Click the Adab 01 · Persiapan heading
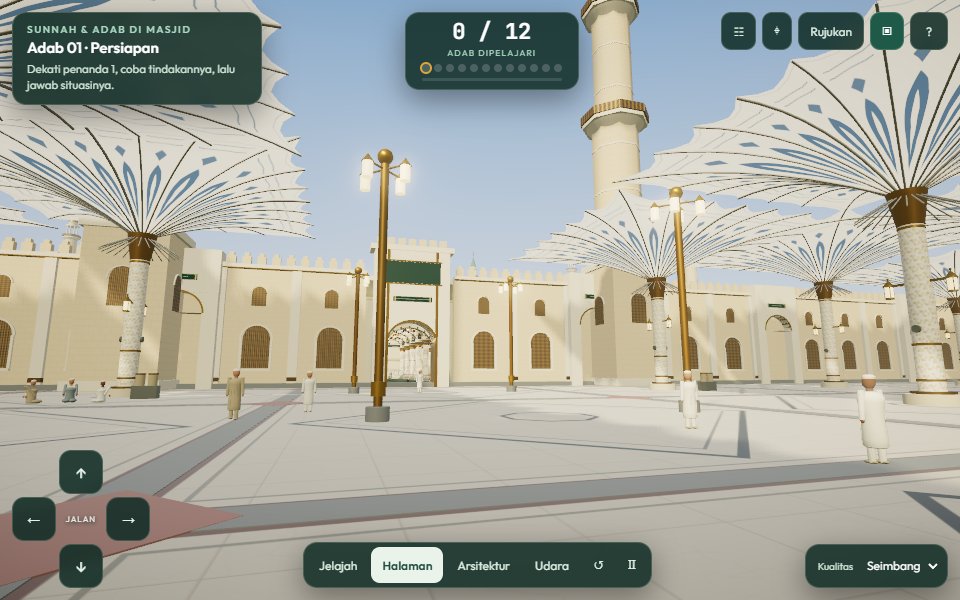Image resolution: width=960 pixels, height=600 pixels. point(93,48)
